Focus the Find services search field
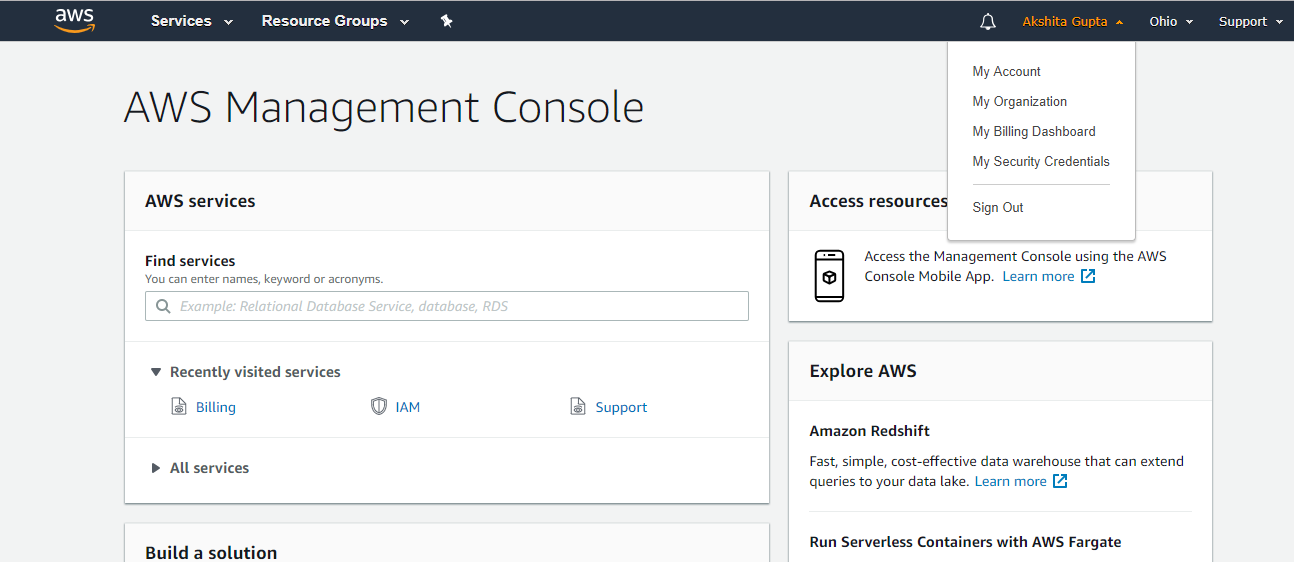 [x=447, y=306]
